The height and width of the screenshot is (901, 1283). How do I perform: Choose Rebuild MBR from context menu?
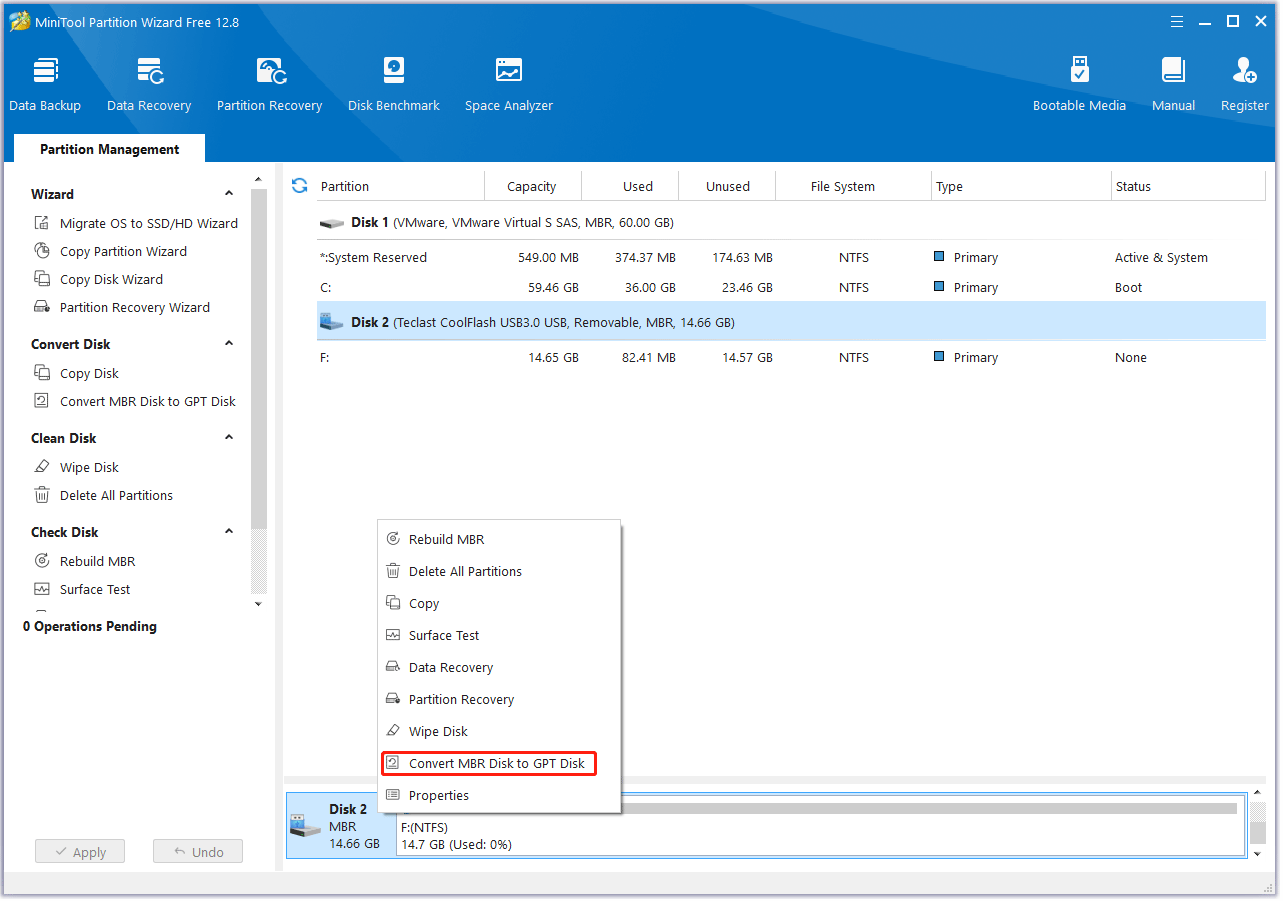tap(499, 539)
